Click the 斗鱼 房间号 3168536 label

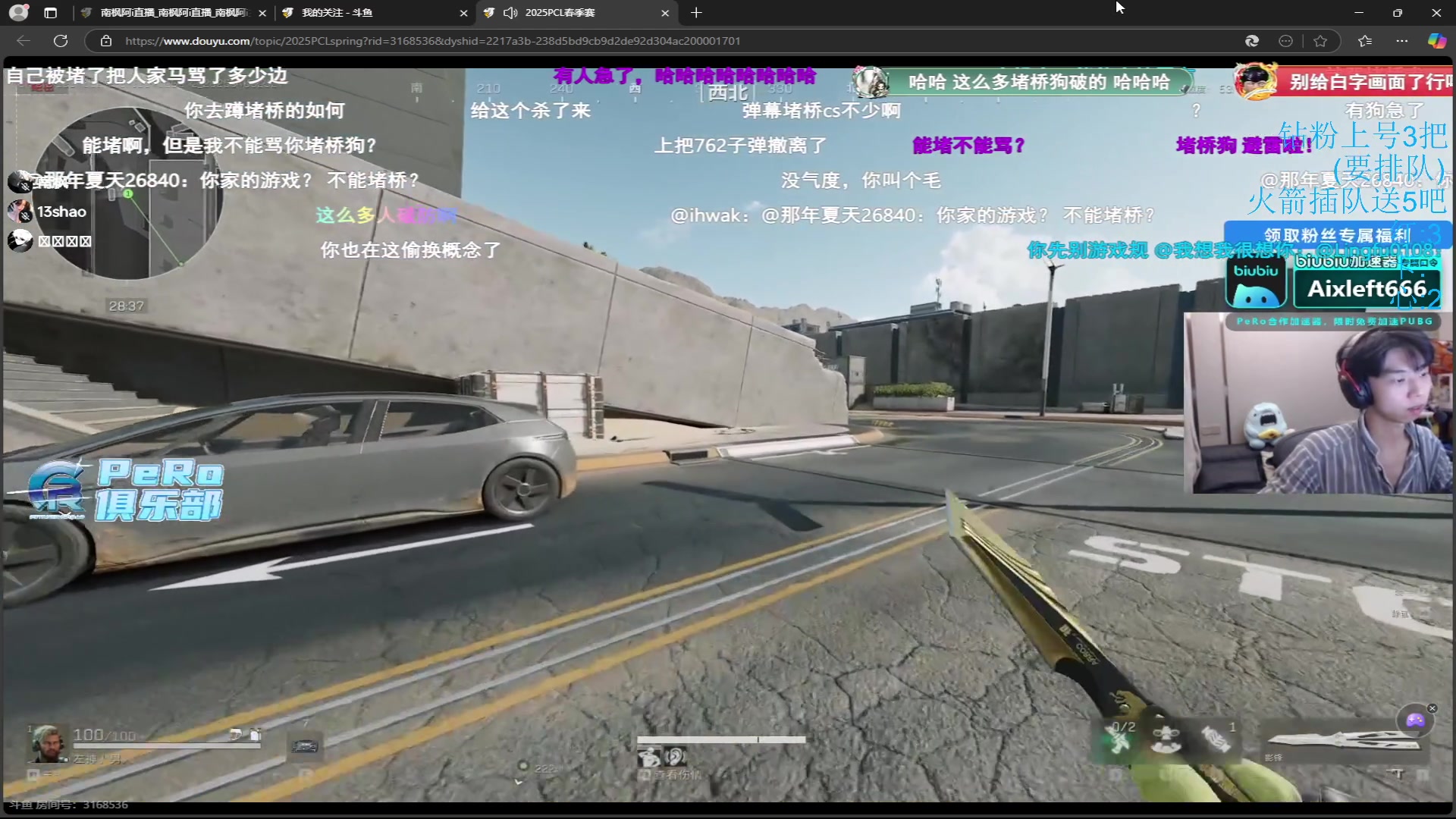click(69, 805)
